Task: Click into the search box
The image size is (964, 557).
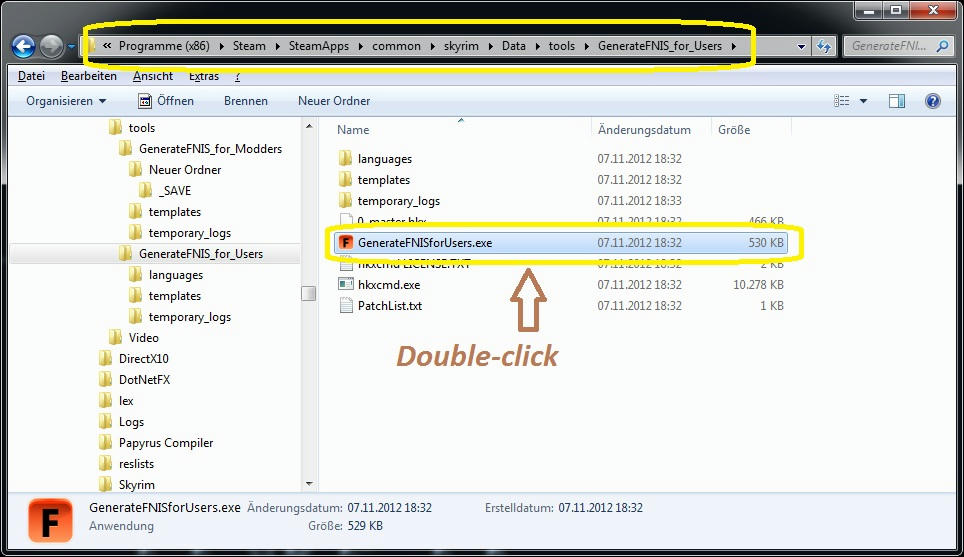Action: [x=888, y=46]
